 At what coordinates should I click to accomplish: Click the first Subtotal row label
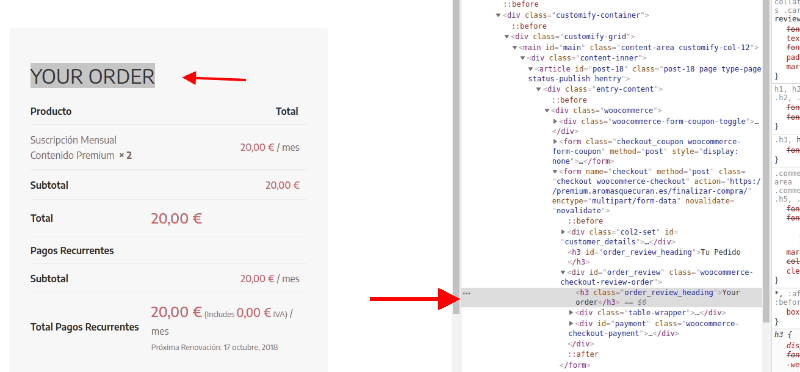(49, 185)
